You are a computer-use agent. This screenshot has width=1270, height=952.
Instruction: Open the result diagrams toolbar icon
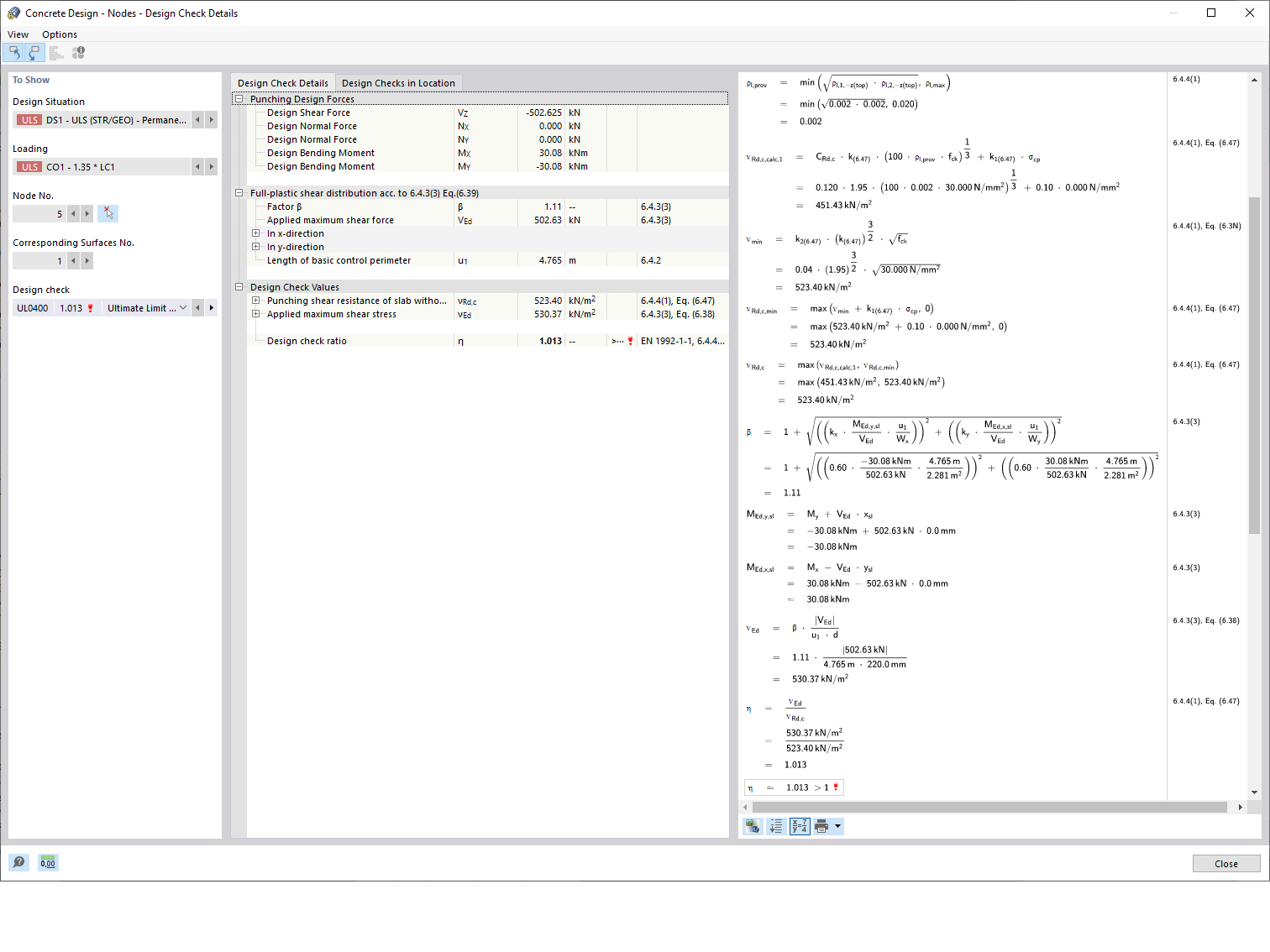(55, 52)
